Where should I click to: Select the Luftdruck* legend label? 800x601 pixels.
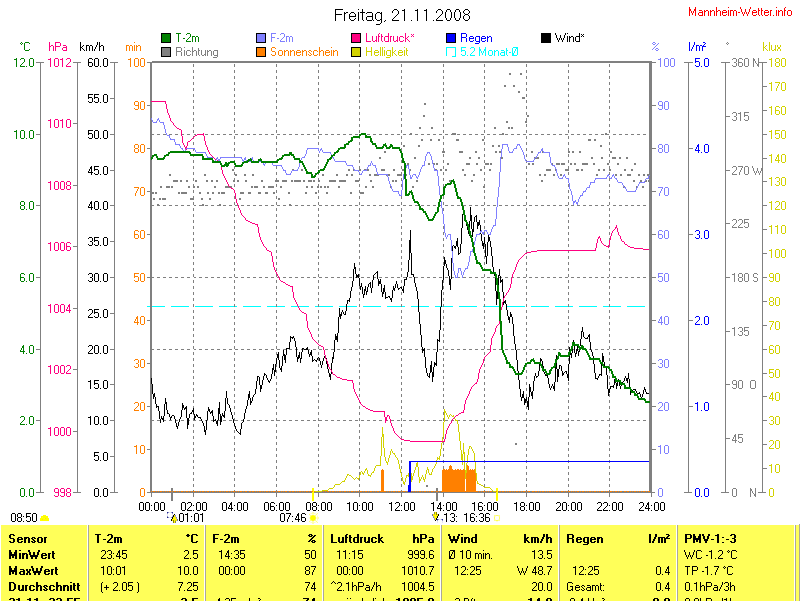pyautogui.click(x=390, y=38)
